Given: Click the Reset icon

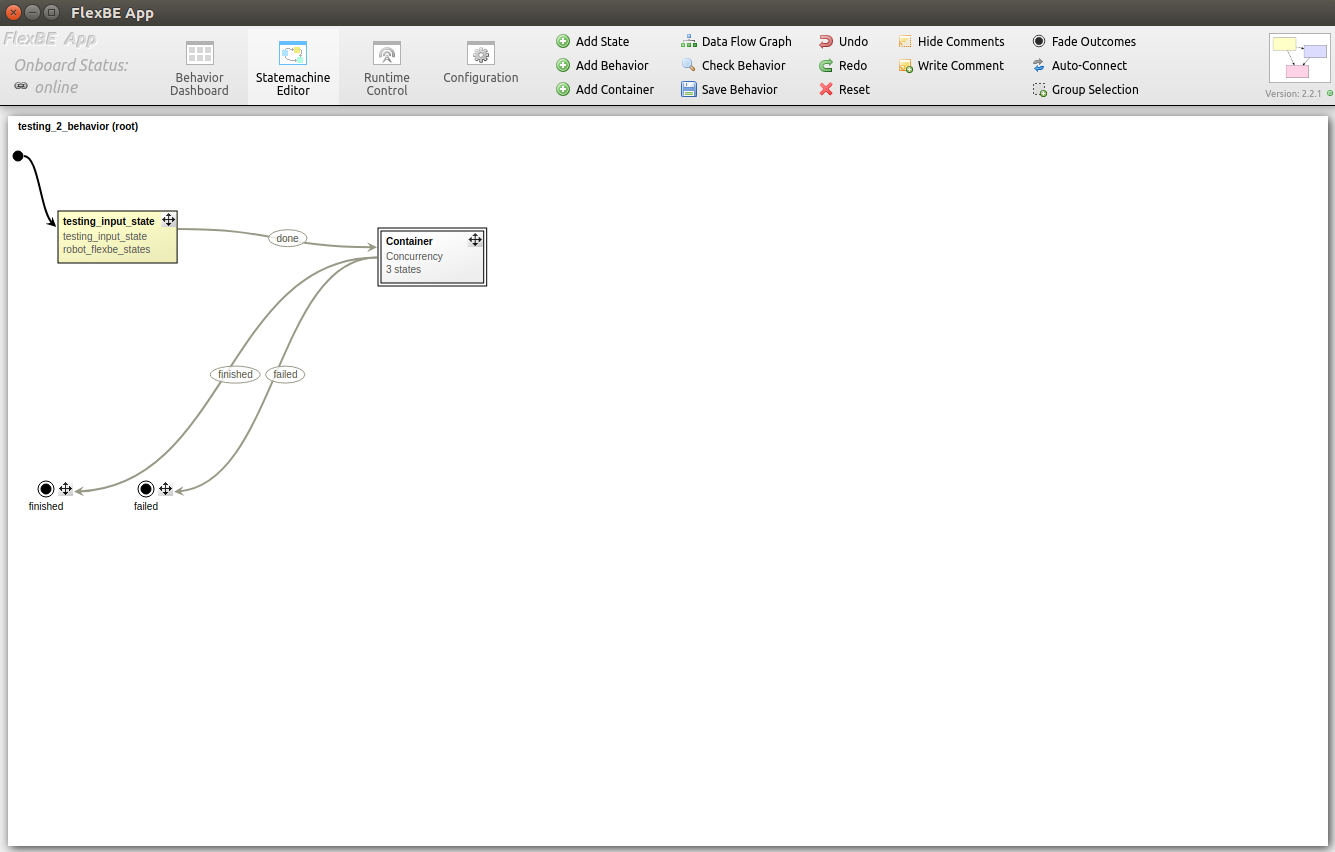Looking at the screenshot, I should point(825,89).
